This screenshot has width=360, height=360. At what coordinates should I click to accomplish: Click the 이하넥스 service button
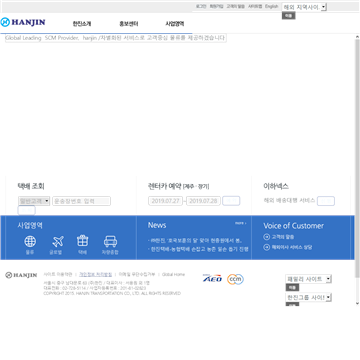pos(326,201)
